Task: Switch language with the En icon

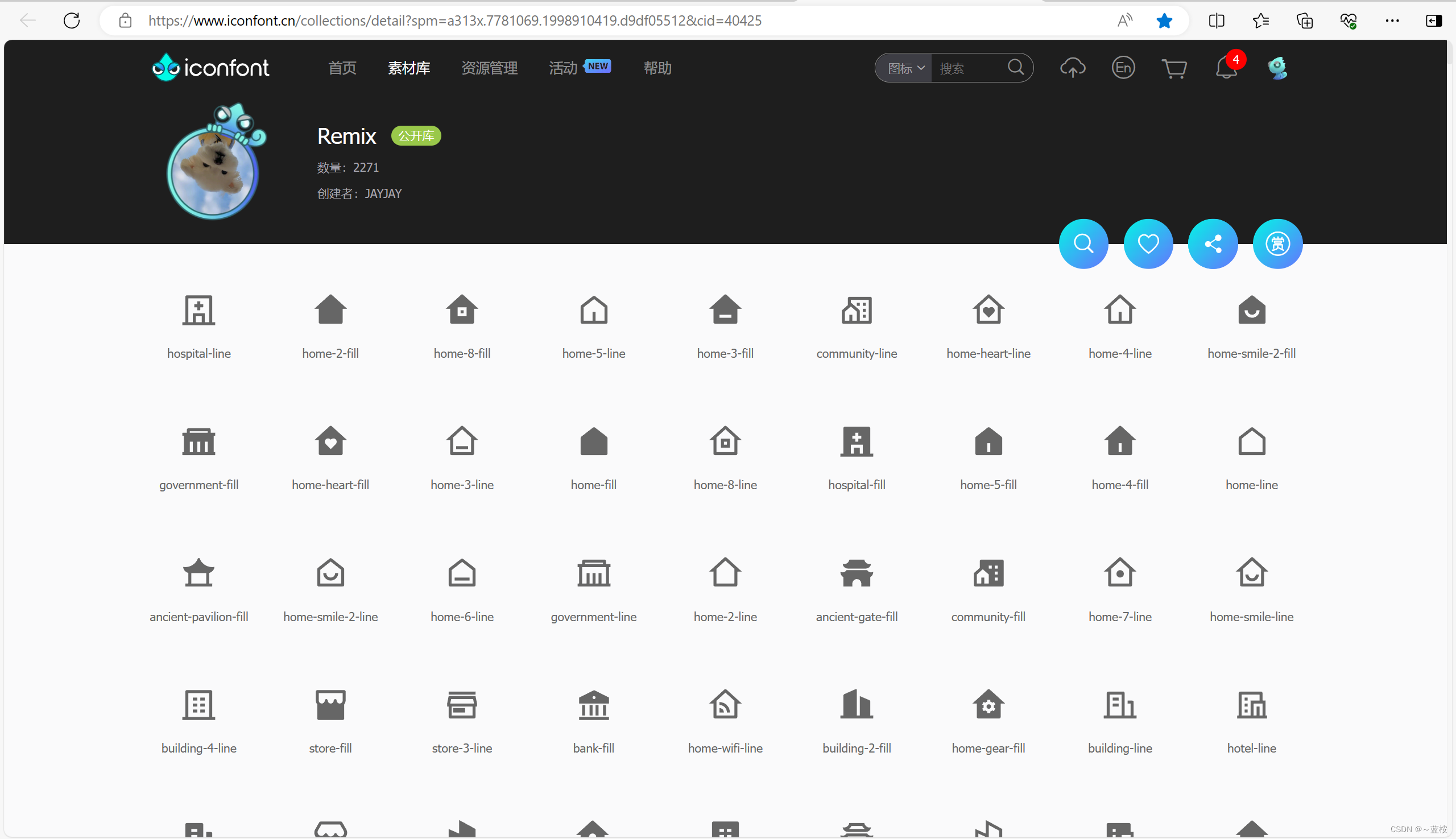Action: [1123, 68]
